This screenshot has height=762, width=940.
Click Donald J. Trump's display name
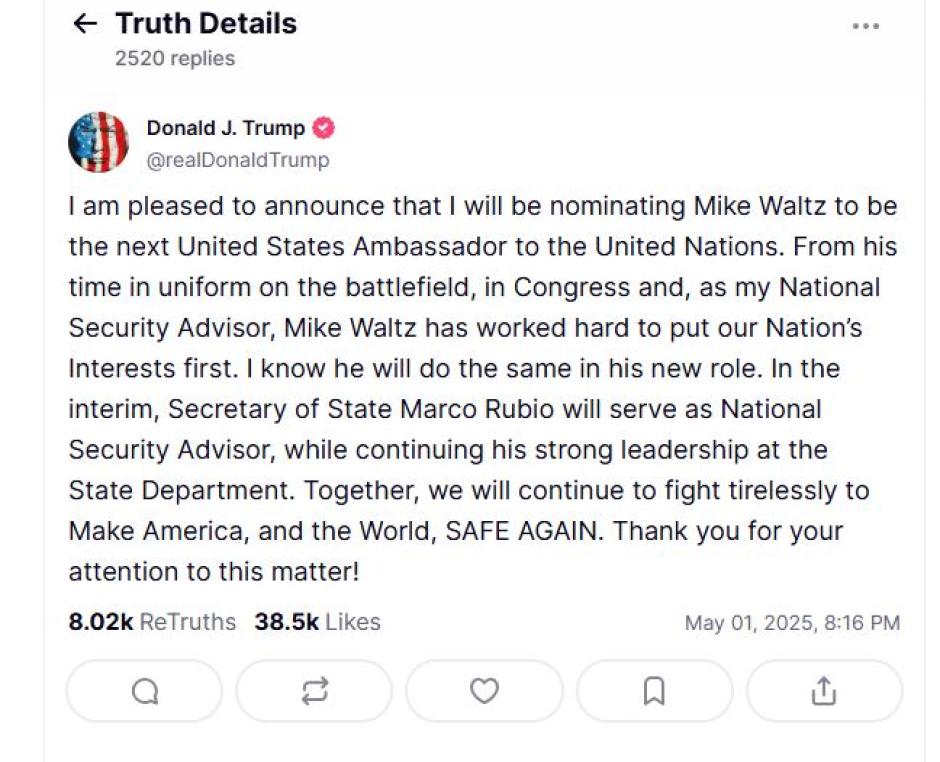click(x=226, y=128)
